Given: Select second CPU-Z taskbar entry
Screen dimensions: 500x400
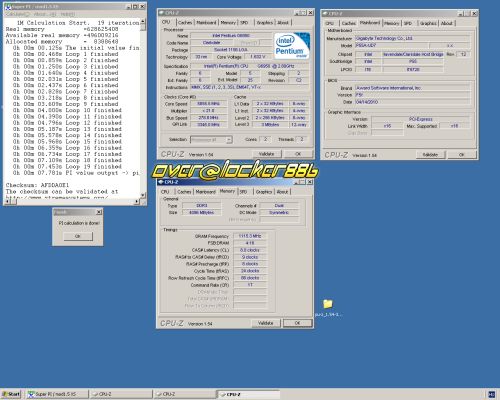Looking at the screenshot, I should [185, 394].
